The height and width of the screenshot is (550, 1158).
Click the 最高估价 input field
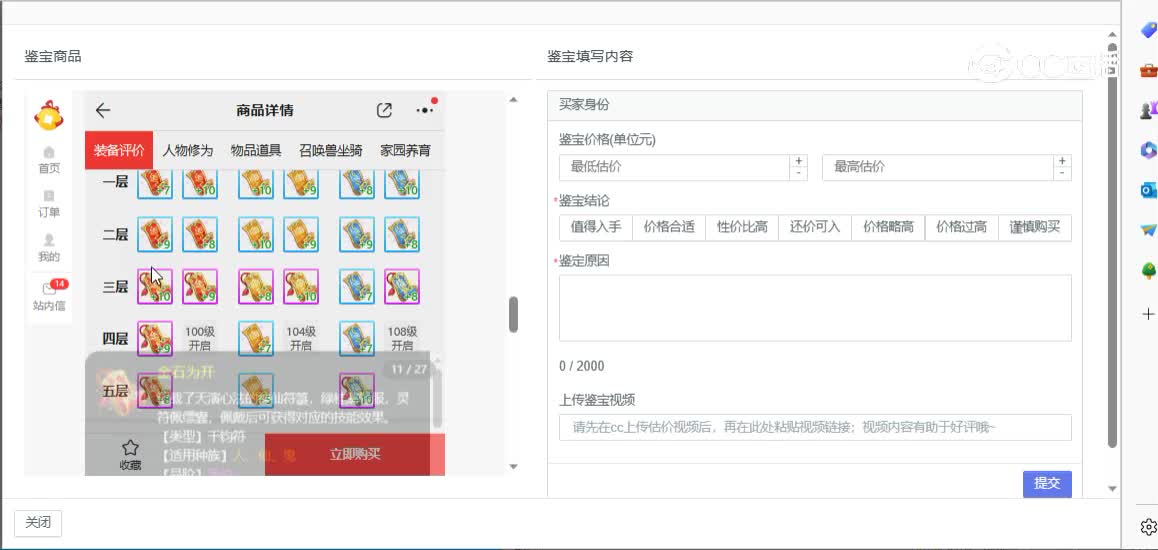[938, 168]
